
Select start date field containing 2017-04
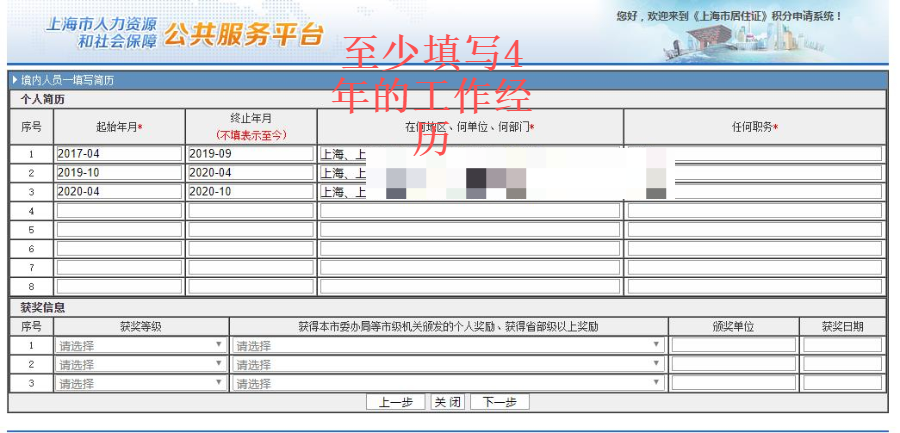(x=119, y=153)
